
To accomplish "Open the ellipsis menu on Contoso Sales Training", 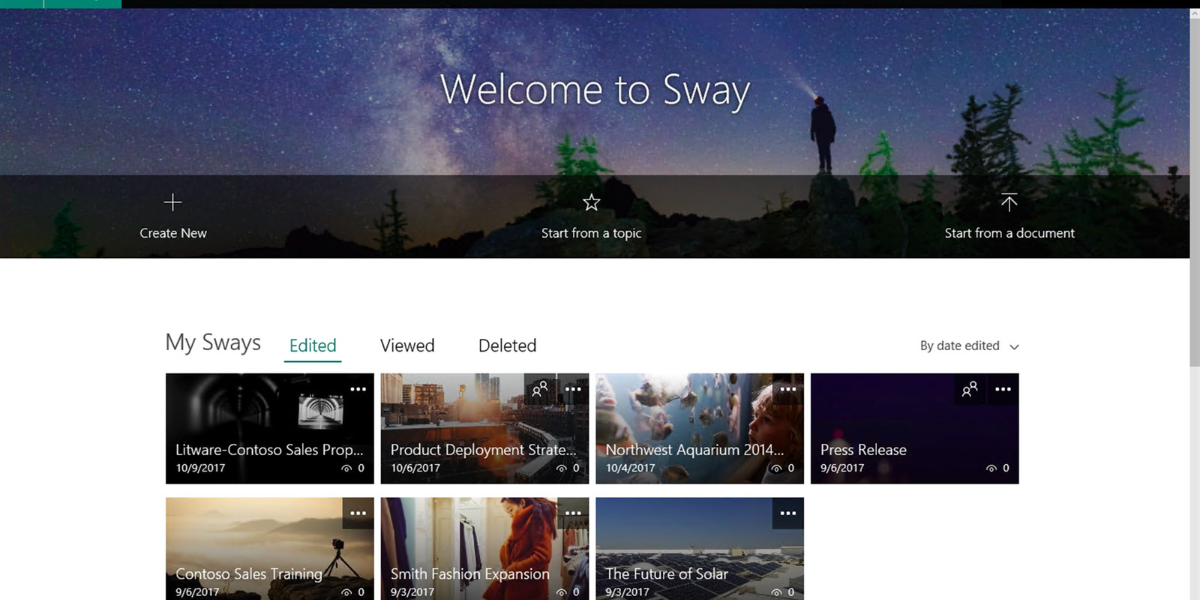I will click(358, 512).
